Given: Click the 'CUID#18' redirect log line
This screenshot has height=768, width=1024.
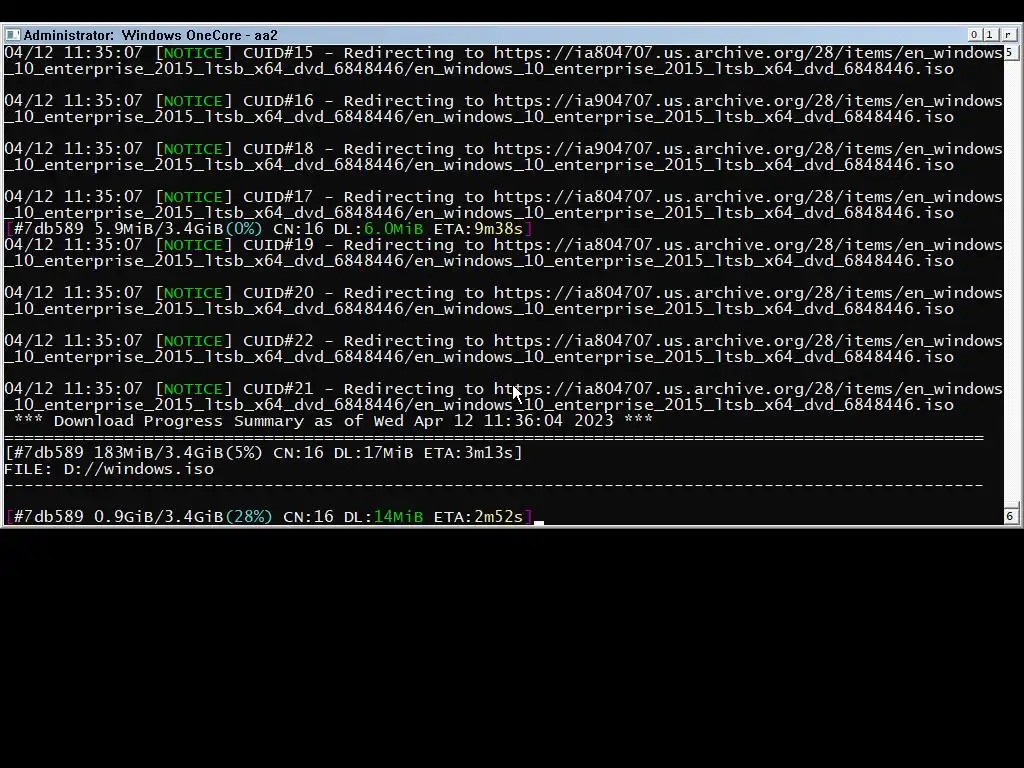Looking at the screenshot, I should (504, 157).
